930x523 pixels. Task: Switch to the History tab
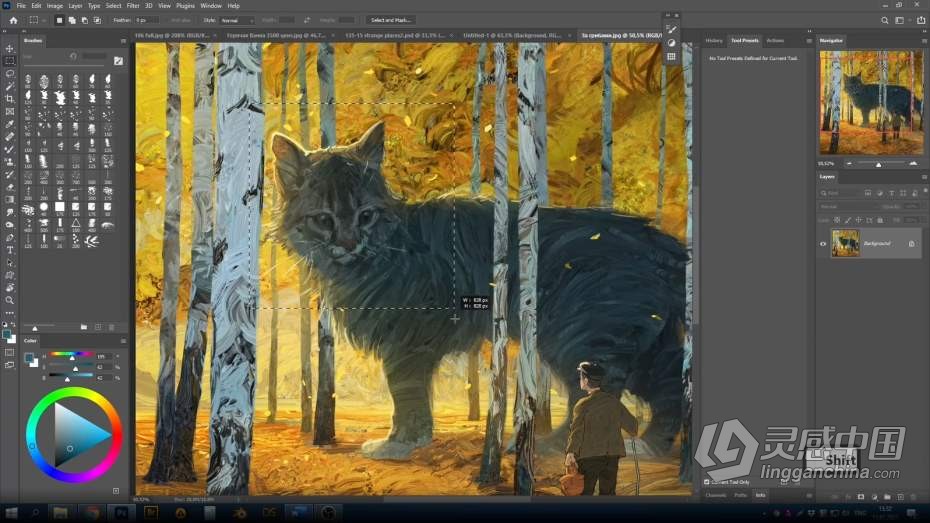pos(714,41)
